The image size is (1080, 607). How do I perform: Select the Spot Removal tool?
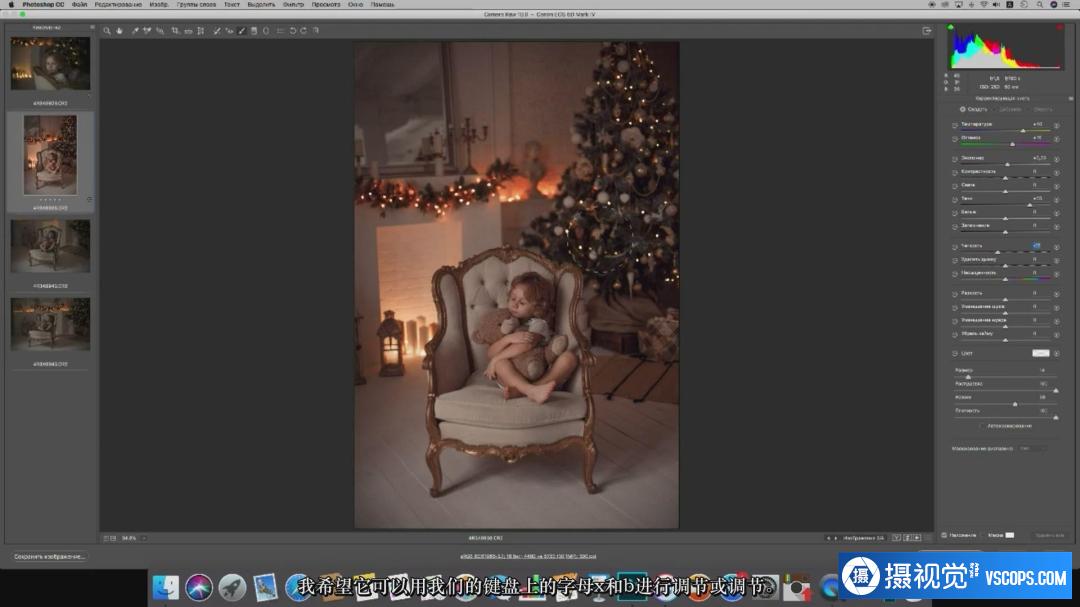tap(217, 31)
